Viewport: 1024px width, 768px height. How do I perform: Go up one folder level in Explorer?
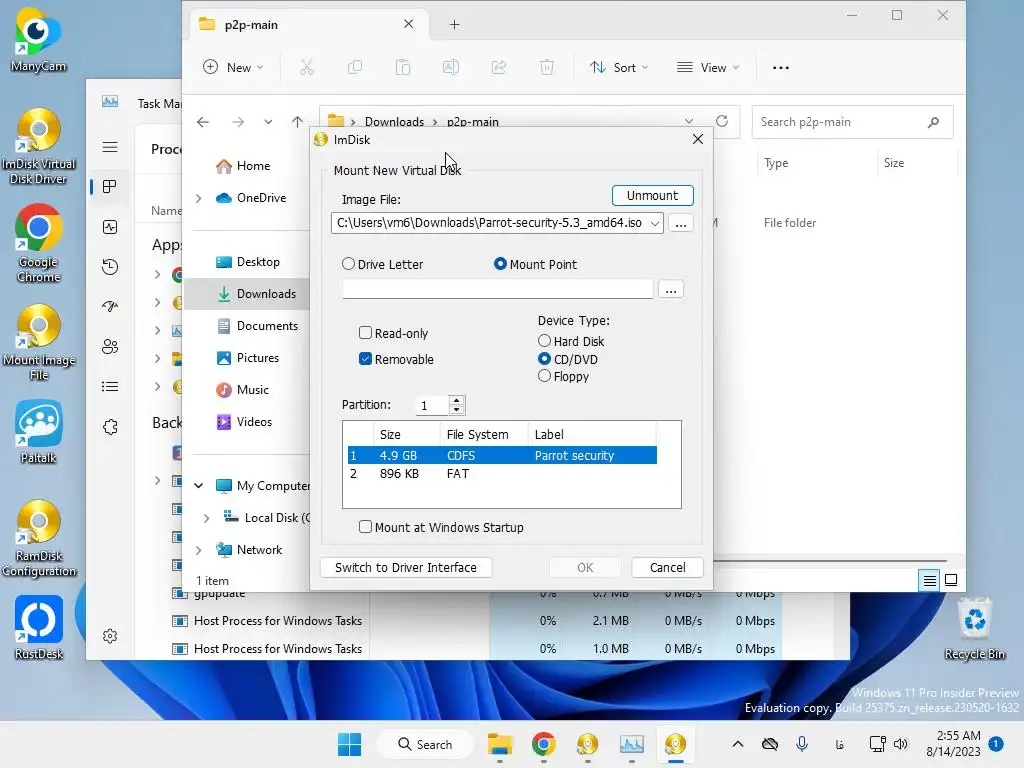click(x=297, y=122)
